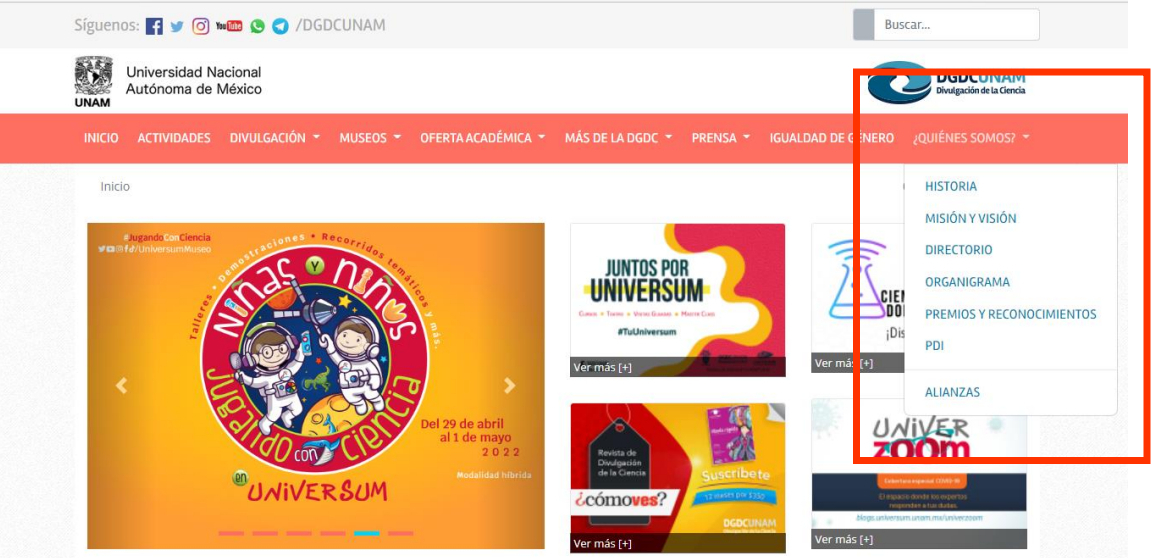Go to previous carousel slide arrow
1170x558 pixels.
coord(122,385)
